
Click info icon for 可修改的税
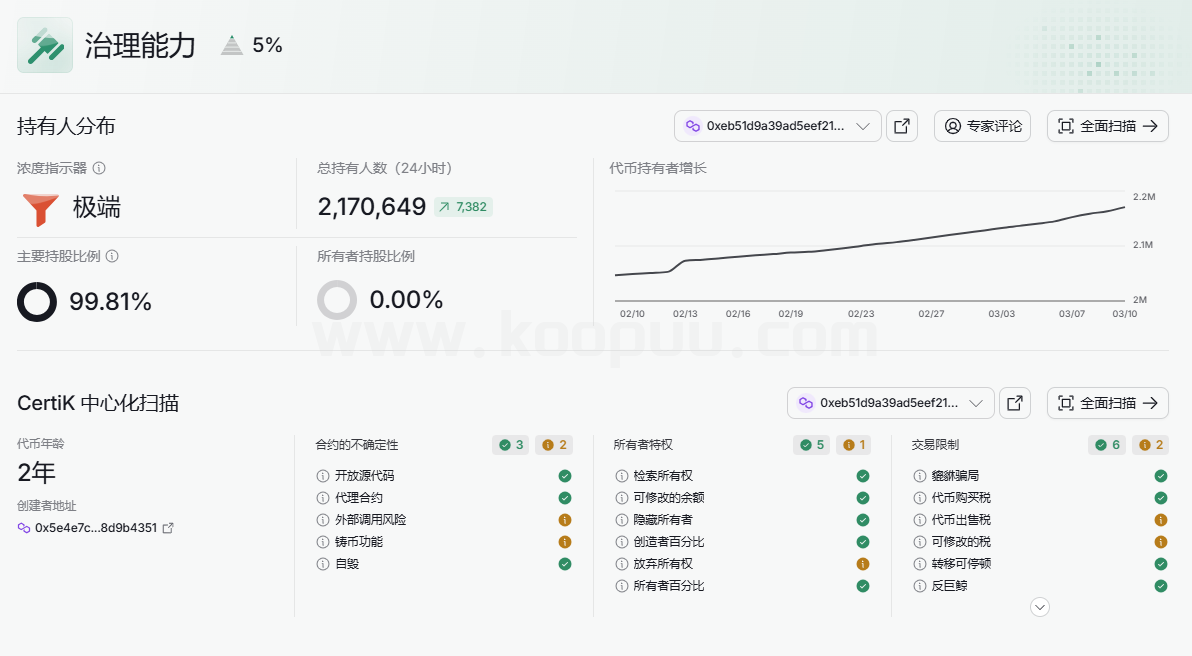[919, 542]
